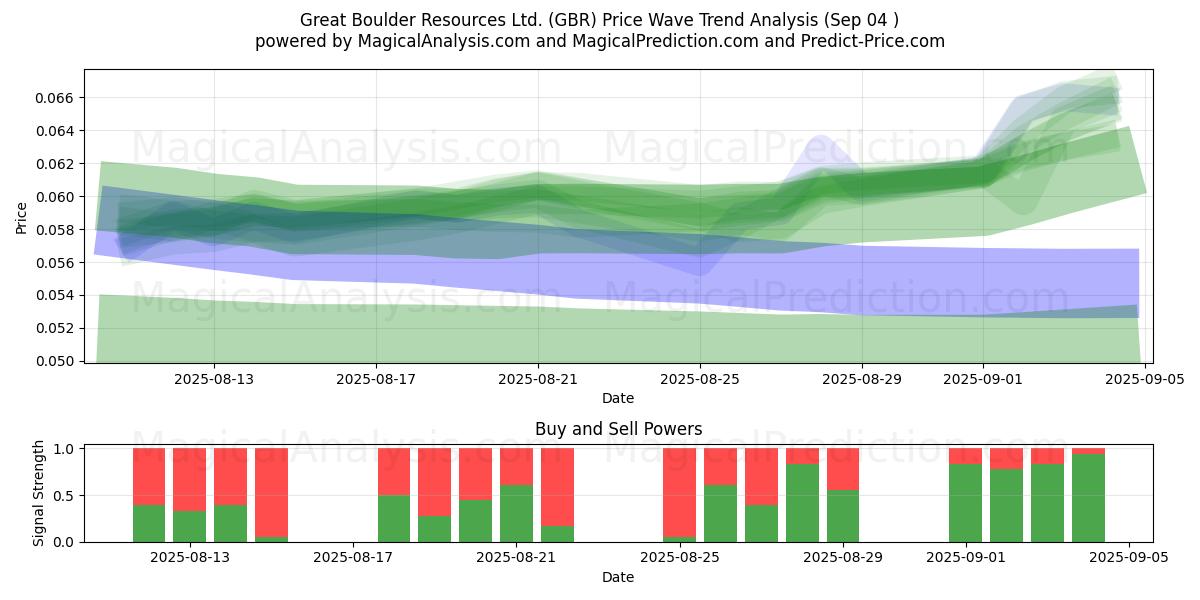Screen dimensions: 1200x600
Task: Click the chart title mentioning Great Boulder Resources Ltd.
Action: 600,20
